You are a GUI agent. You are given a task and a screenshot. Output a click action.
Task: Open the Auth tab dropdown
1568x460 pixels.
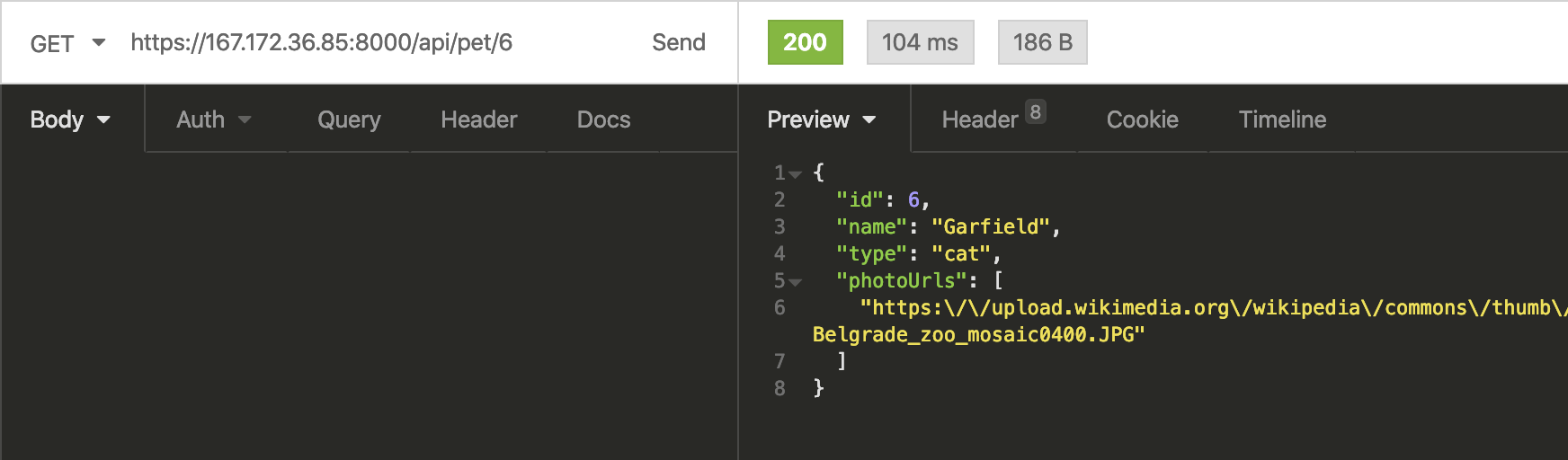coord(214,119)
